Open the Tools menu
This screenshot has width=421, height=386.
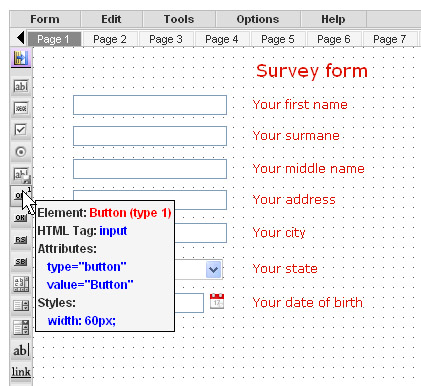(x=179, y=19)
